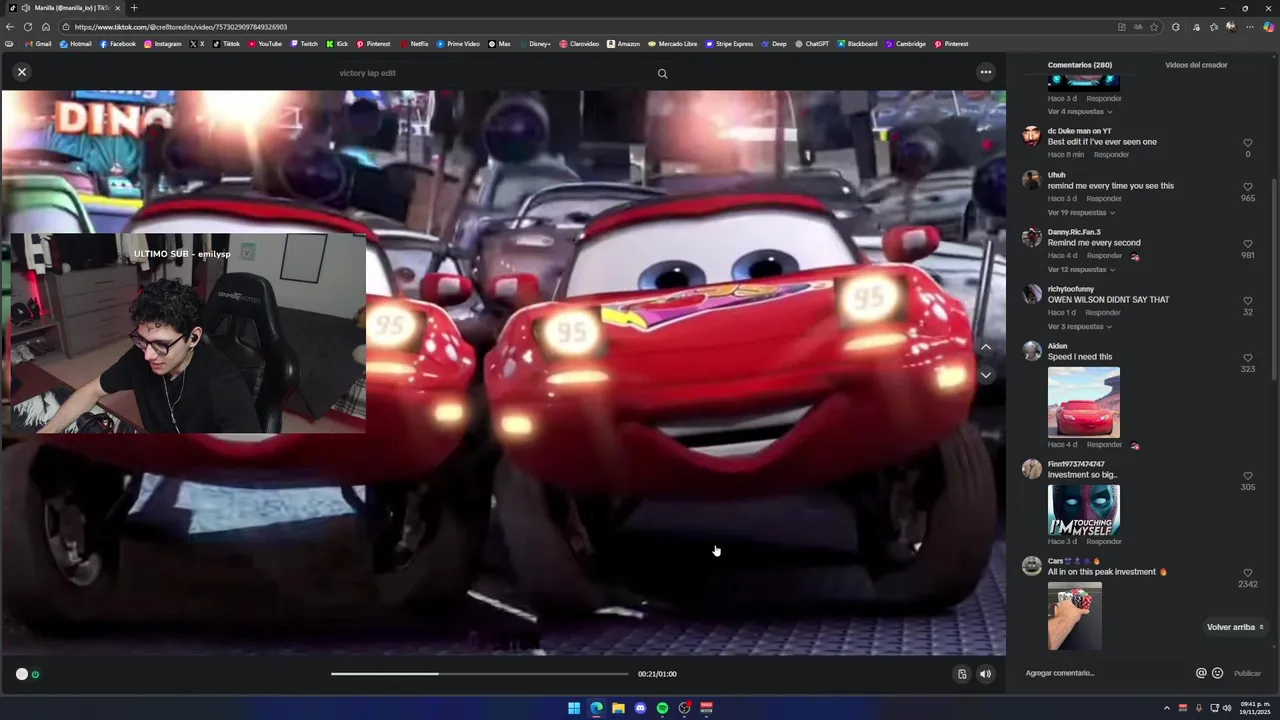Seek the video progress bar

(480, 674)
